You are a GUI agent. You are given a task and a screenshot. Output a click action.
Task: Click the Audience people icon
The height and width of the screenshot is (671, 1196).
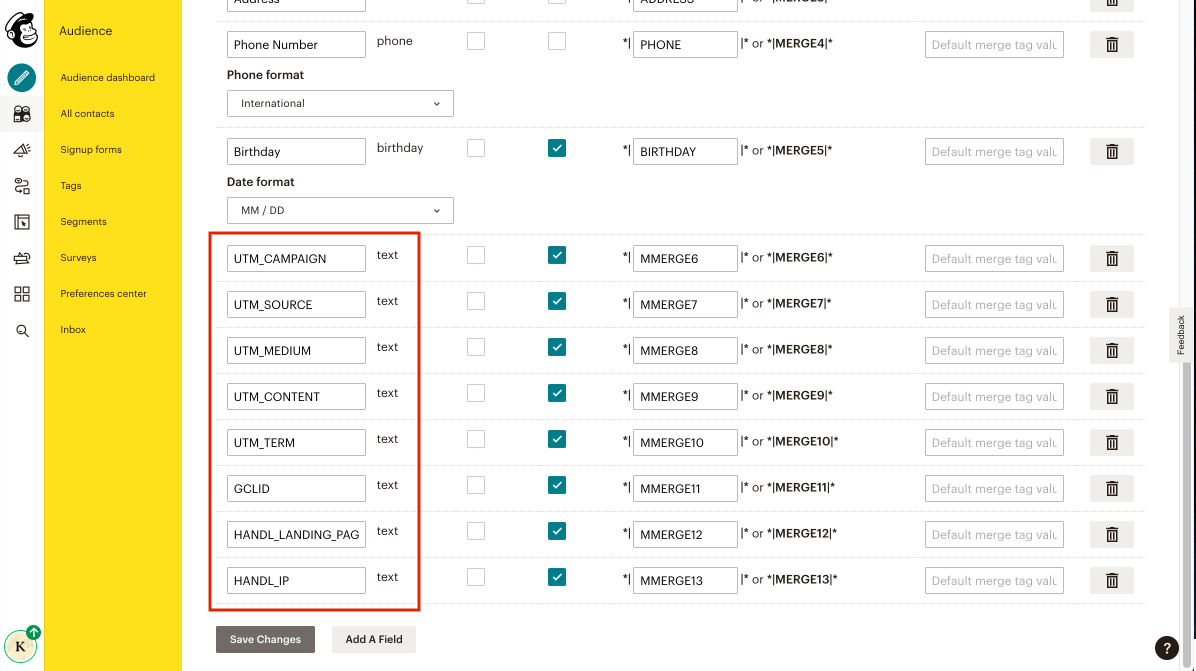[22, 113]
